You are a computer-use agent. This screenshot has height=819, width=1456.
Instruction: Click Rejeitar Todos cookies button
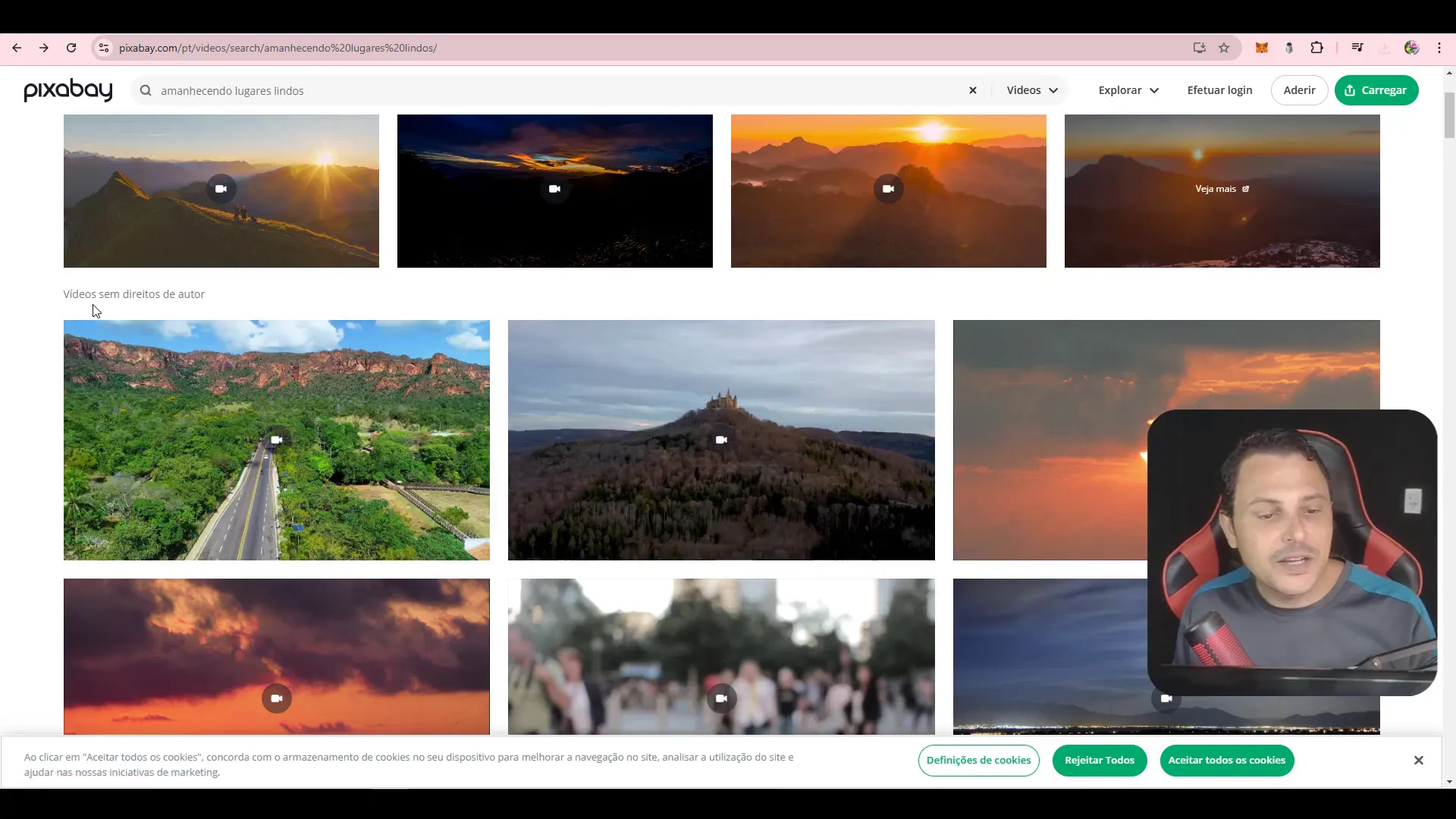[x=1100, y=761]
